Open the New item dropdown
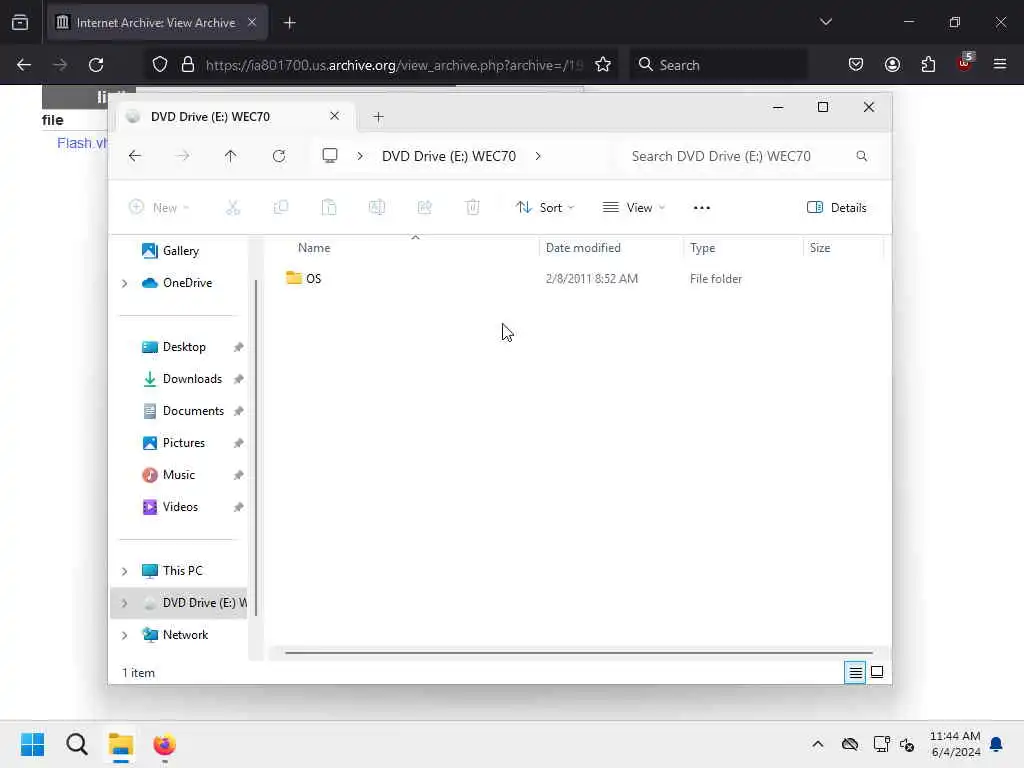The width and height of the screenshot is (1024, 768). (159, 208)
